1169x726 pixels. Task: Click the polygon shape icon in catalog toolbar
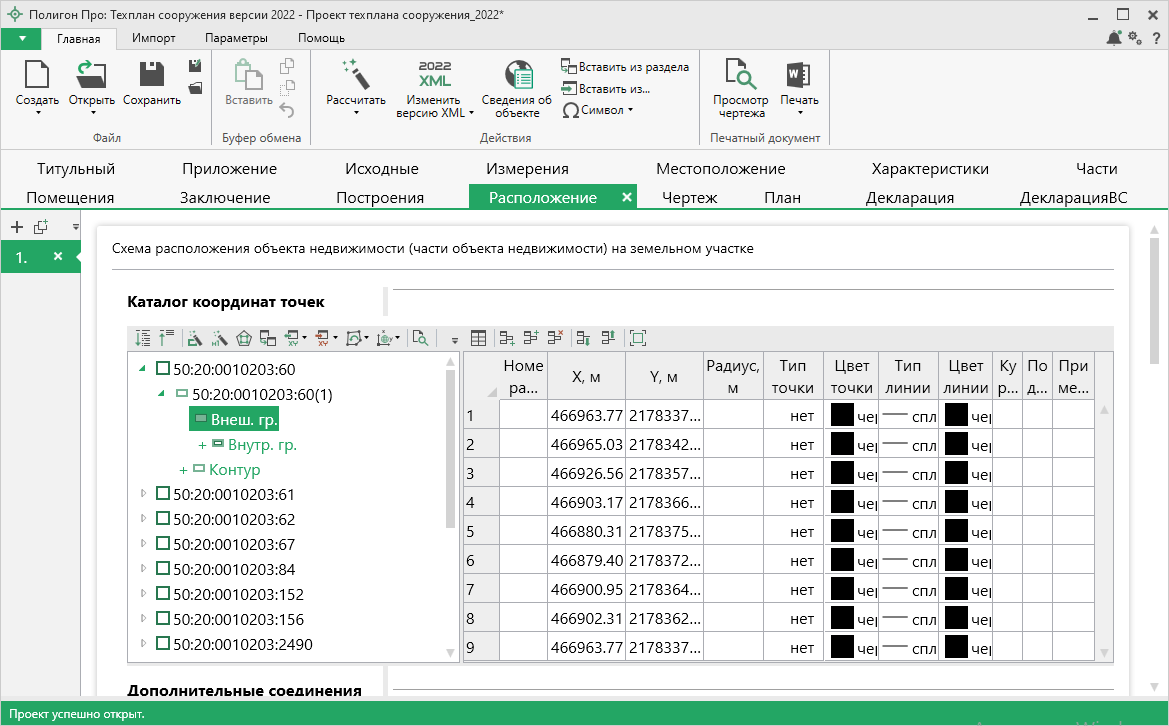pyautogui.click(x=244, y=339)
